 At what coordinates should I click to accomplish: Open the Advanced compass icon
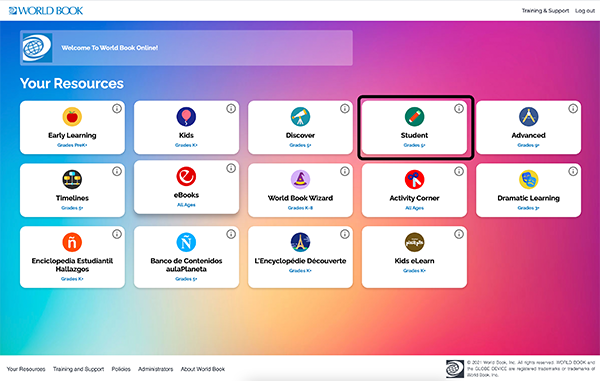(528, 117)
